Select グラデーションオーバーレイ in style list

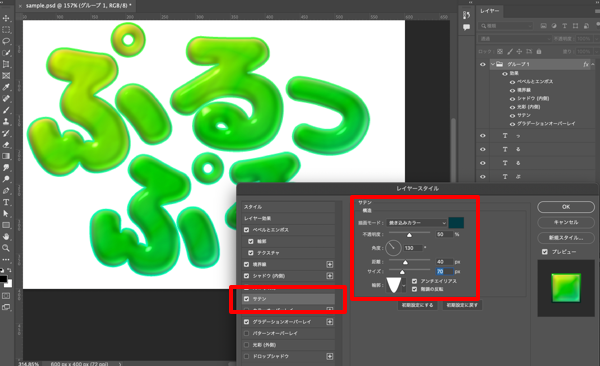(282, 322)
